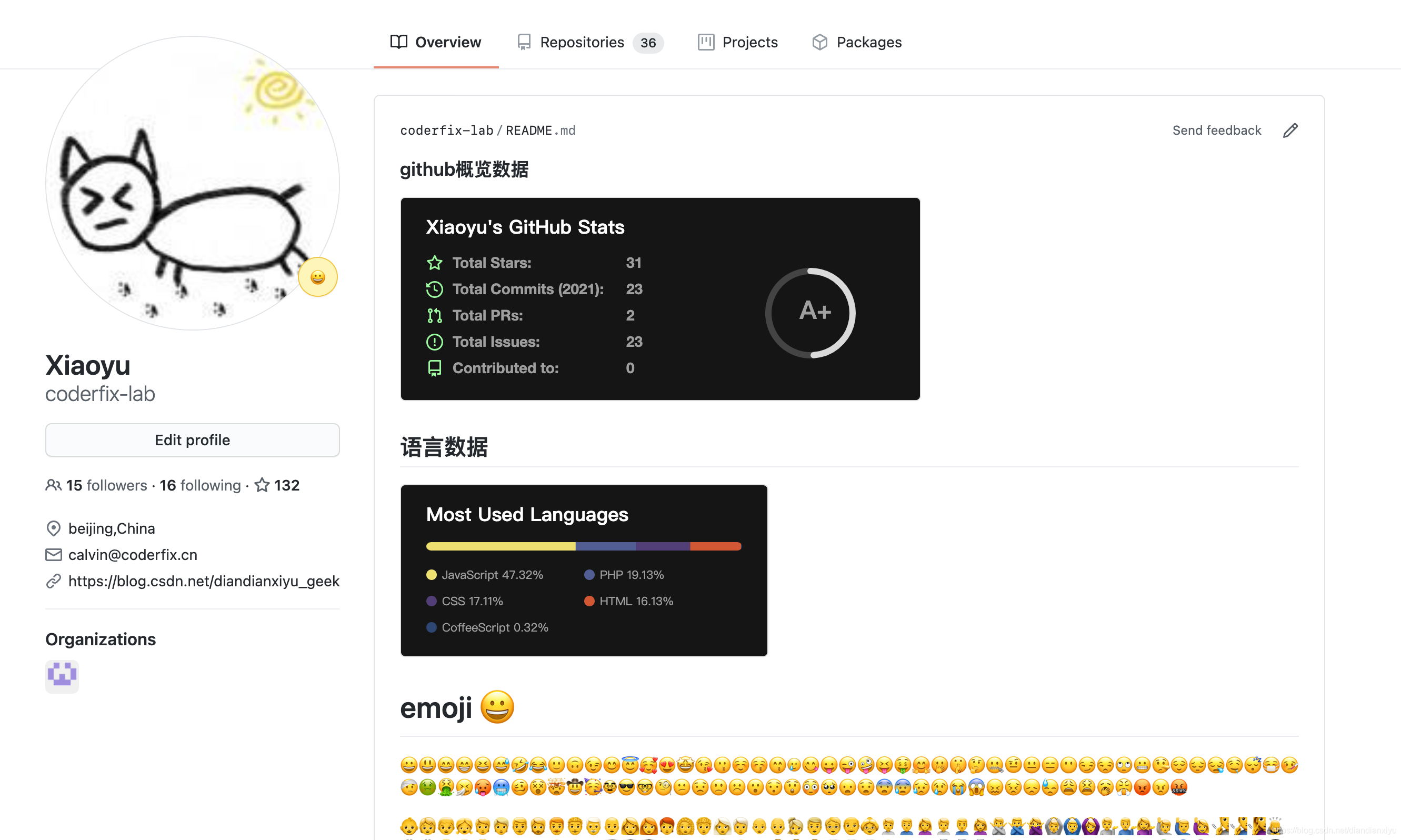Open the 15 followers link
Image resolution: width=1401 pixels, height=840 pixels.
106,485
